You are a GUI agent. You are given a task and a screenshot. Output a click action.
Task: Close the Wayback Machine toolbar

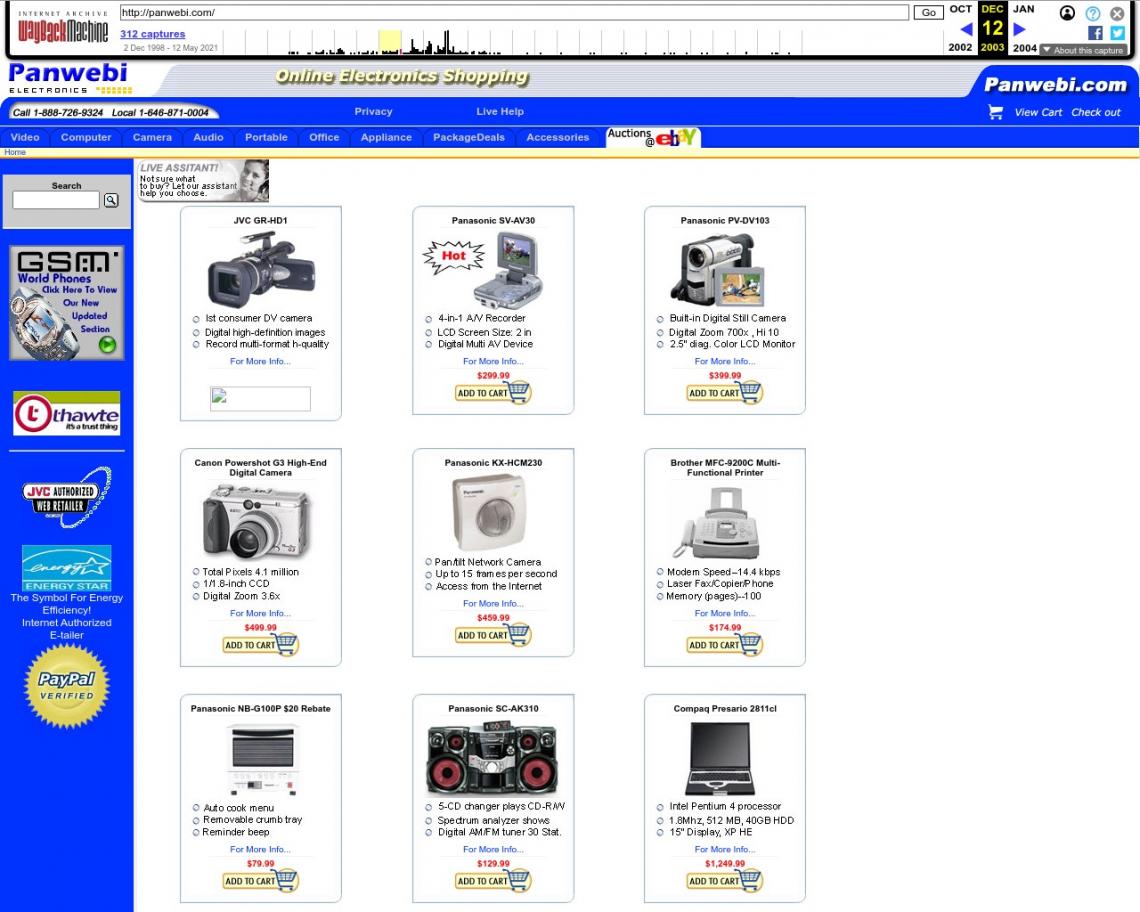[x=1117, y=13]
